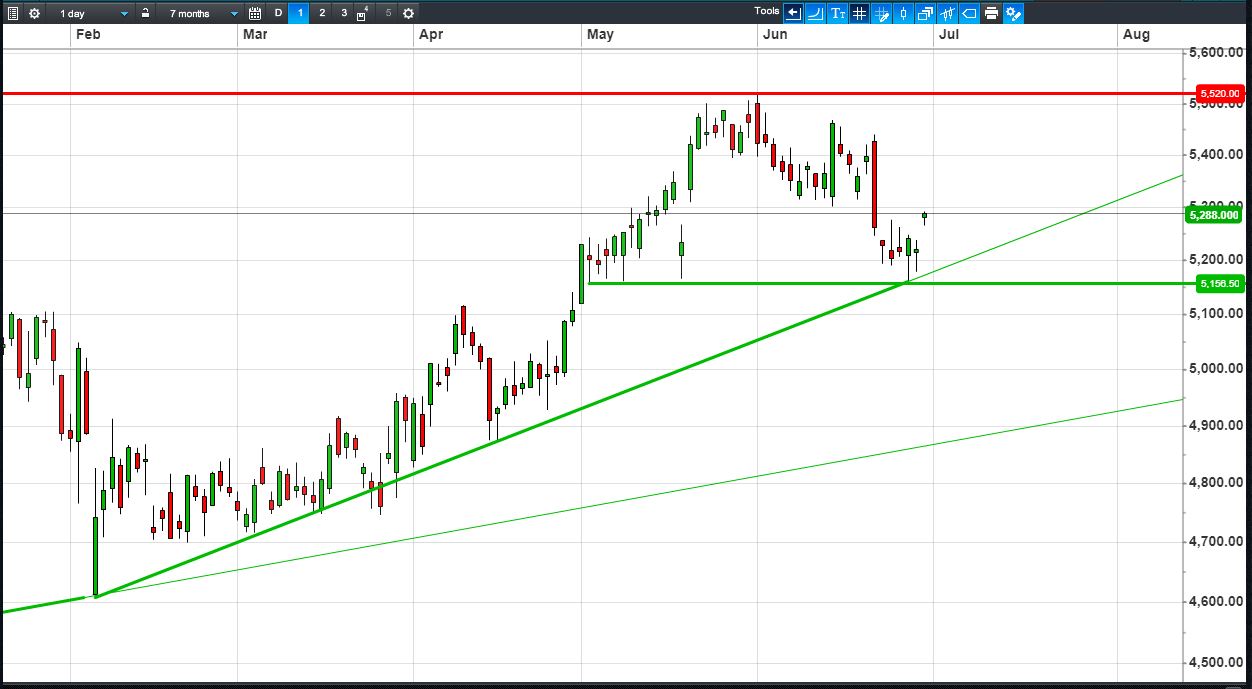
Task: Select the curve drawing tool
Action: coord(815,13)
